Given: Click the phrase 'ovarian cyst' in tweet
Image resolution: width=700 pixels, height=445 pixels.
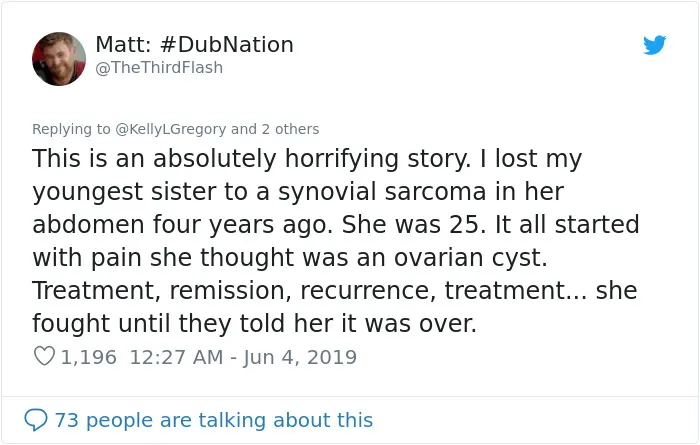Looking at the screenshot, I should click(x=470, y=258).
